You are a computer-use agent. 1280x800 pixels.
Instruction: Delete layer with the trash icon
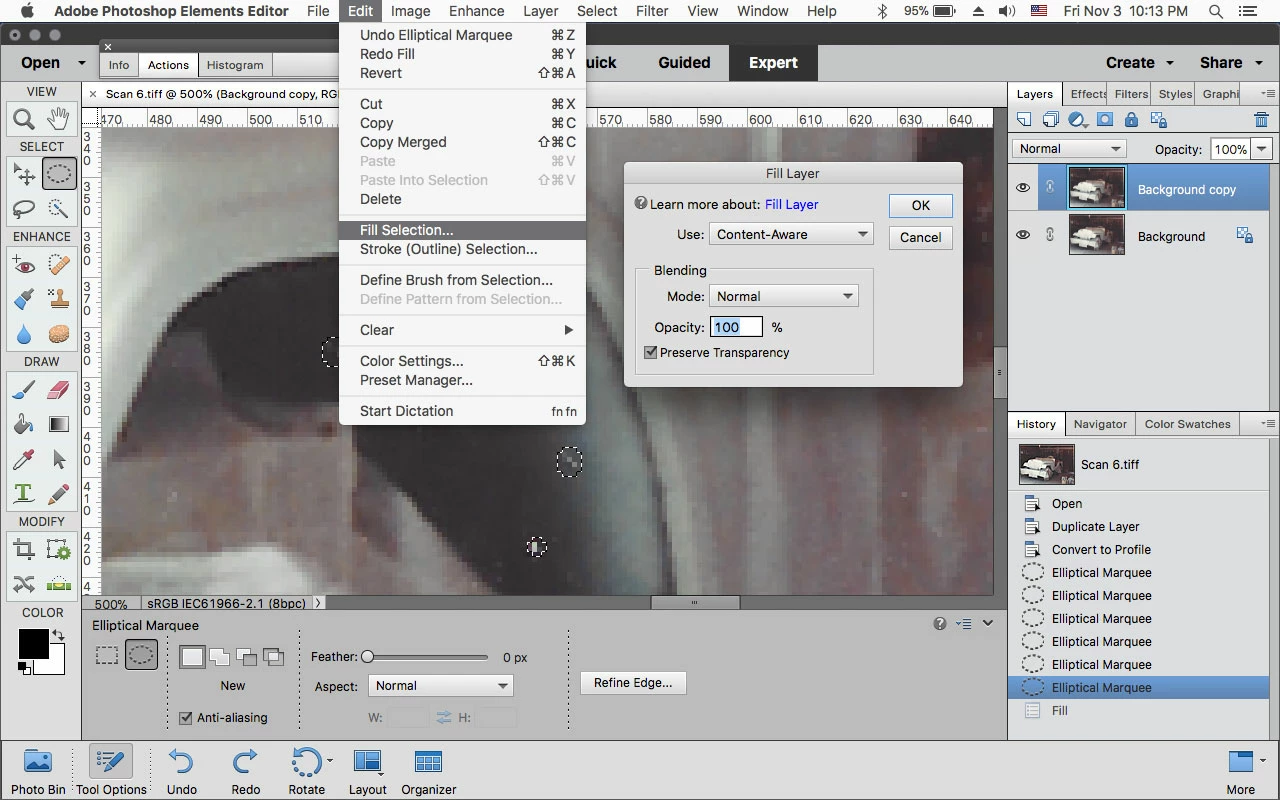tap(1261, 120)
